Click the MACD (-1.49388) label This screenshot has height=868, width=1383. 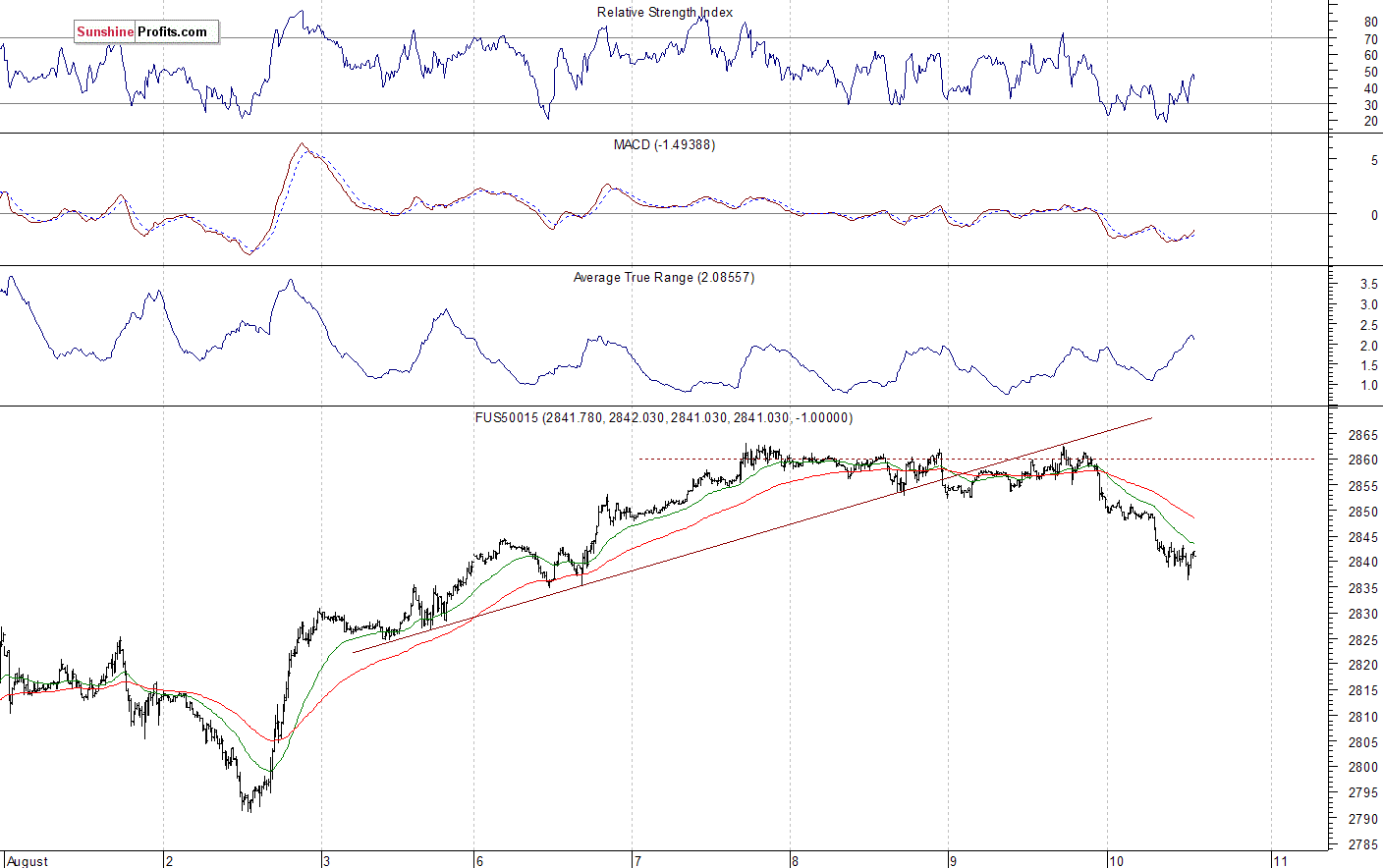pos(664,145)
